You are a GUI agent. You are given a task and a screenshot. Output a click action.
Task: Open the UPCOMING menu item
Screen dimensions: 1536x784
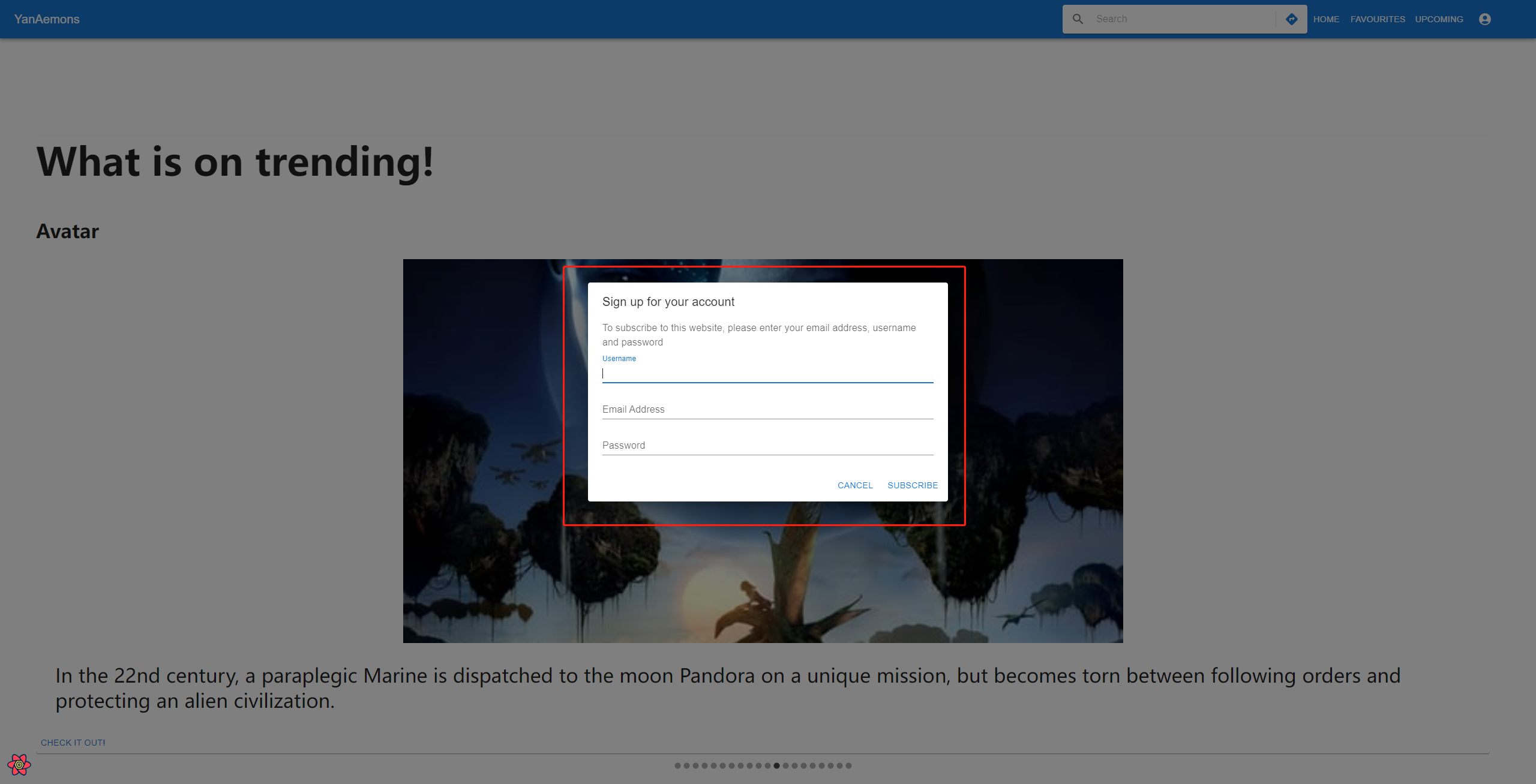tap(1439, 19)
